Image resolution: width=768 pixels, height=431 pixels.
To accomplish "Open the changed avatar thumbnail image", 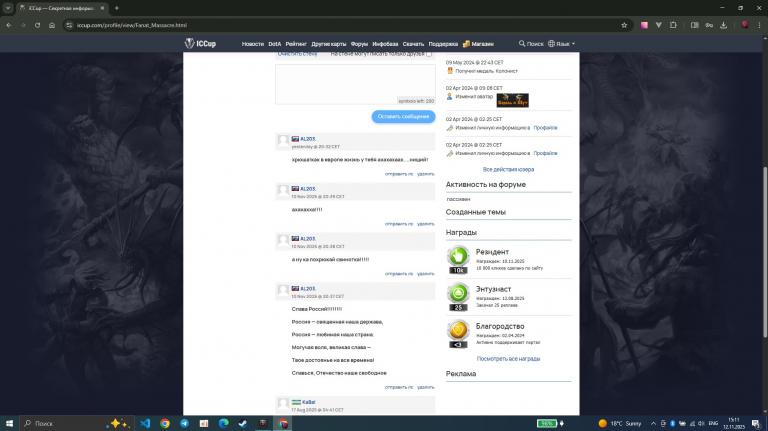I will tap(512, 100).
